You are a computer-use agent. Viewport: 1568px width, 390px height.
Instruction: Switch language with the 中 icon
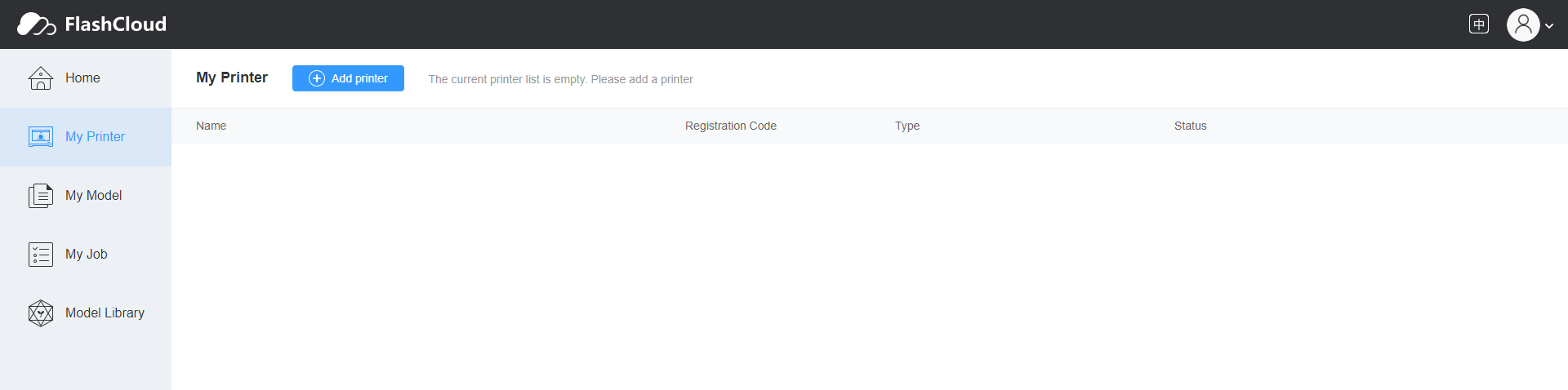[x=1478, y=24]
